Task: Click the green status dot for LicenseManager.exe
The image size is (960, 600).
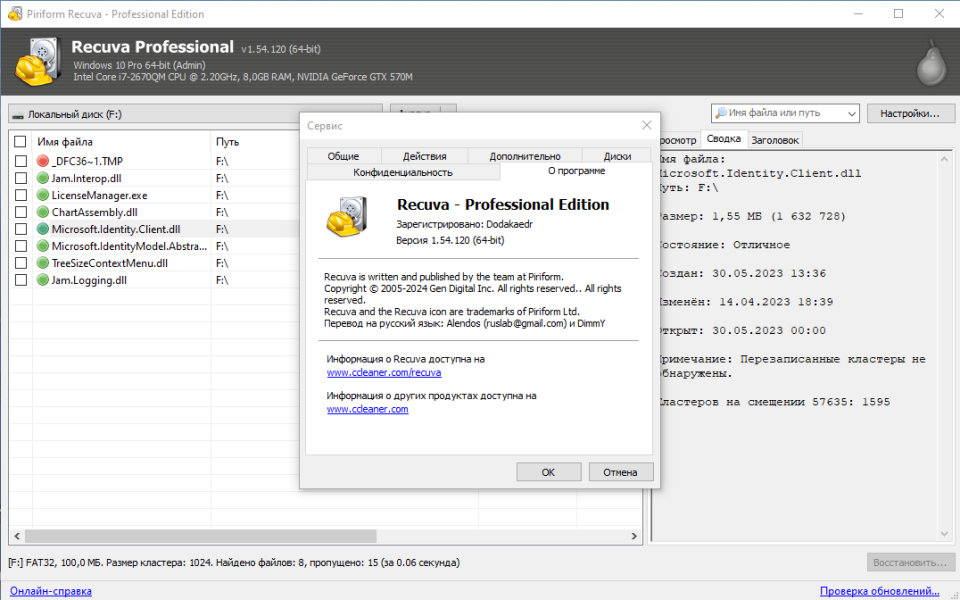Action: pyautogui.click(x=42, y=195)
